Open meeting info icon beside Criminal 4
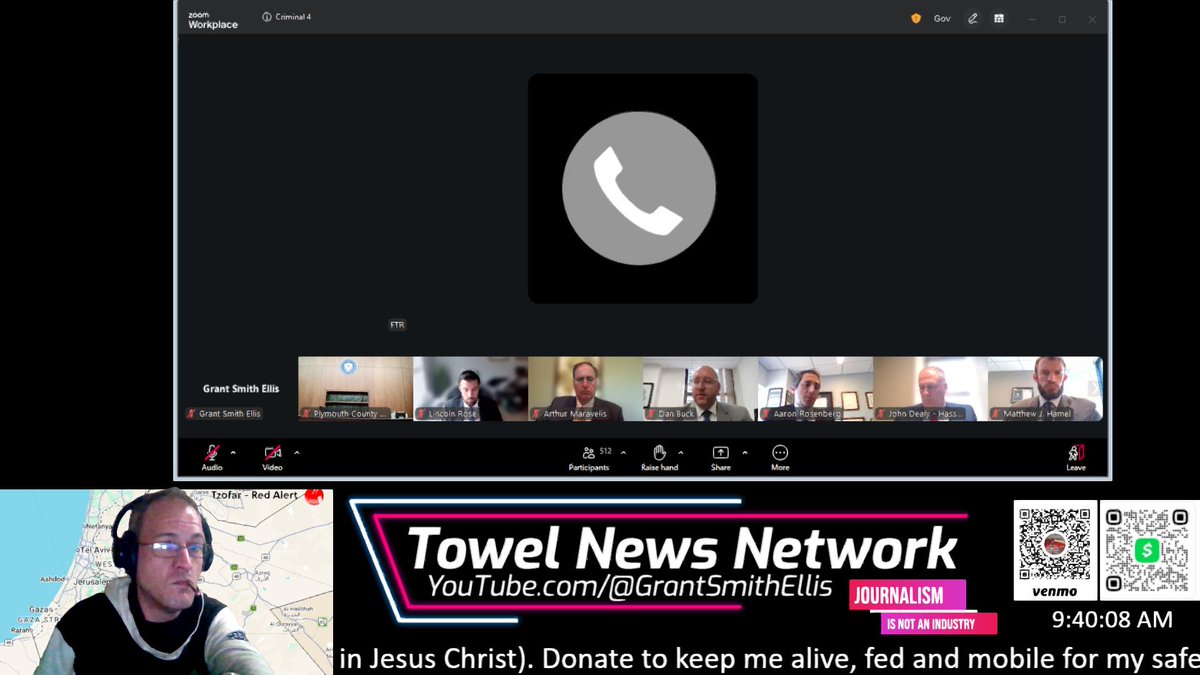Image resolution: width=1200 pixels, height=675 pixels. [267, 17]
